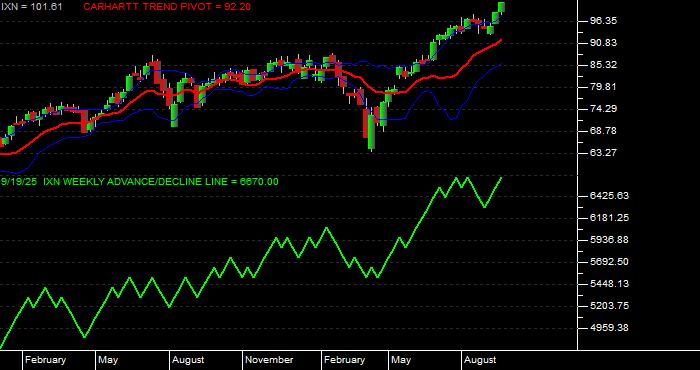The height and width of the screenshot is (370, 700).
Task: Select the second May label on time axis
Action: click(x=401, y=360)
